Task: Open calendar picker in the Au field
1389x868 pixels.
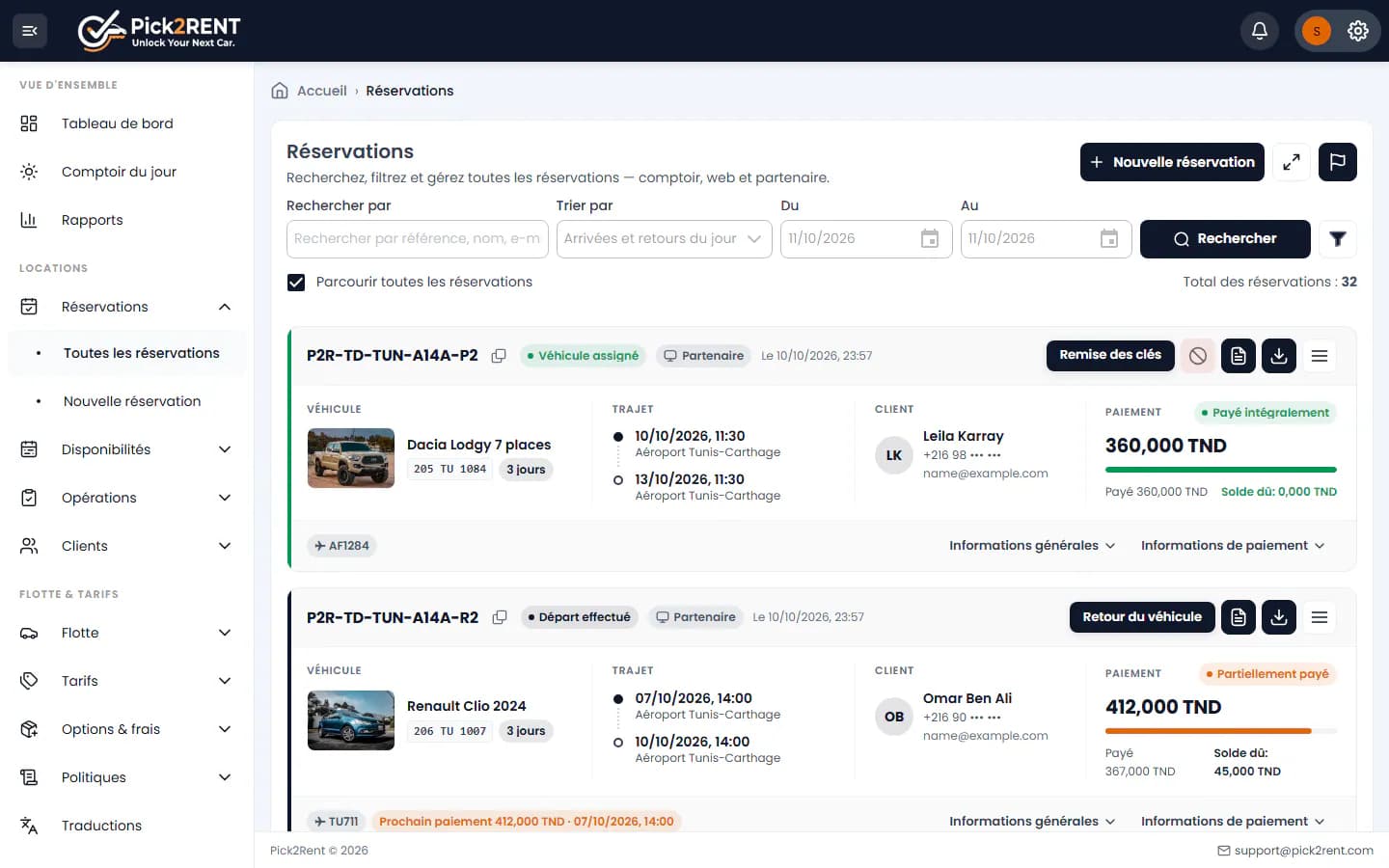Action: (1109, 239)
